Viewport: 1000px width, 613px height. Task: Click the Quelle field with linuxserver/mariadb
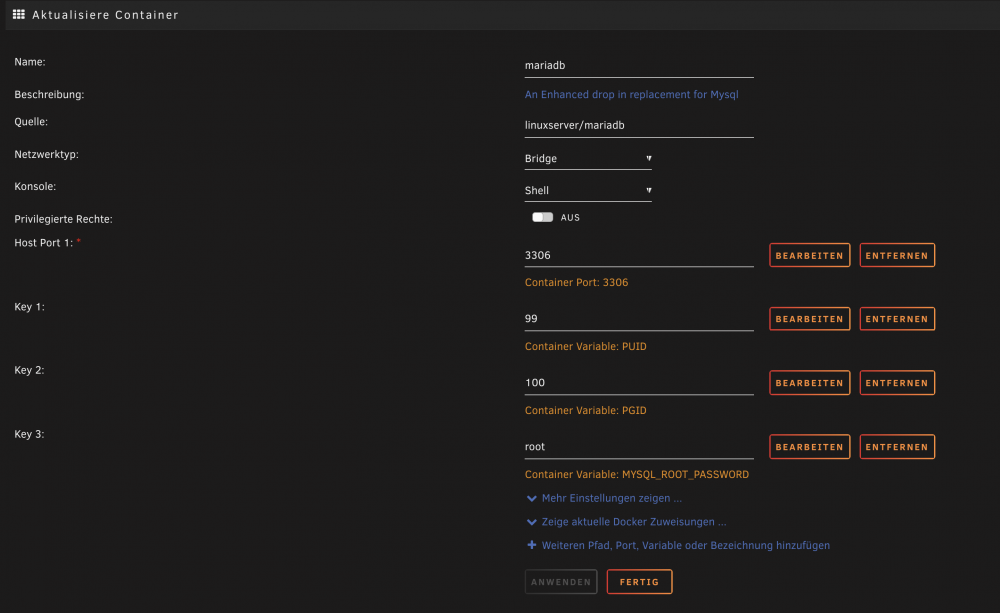tap(639, 126)
